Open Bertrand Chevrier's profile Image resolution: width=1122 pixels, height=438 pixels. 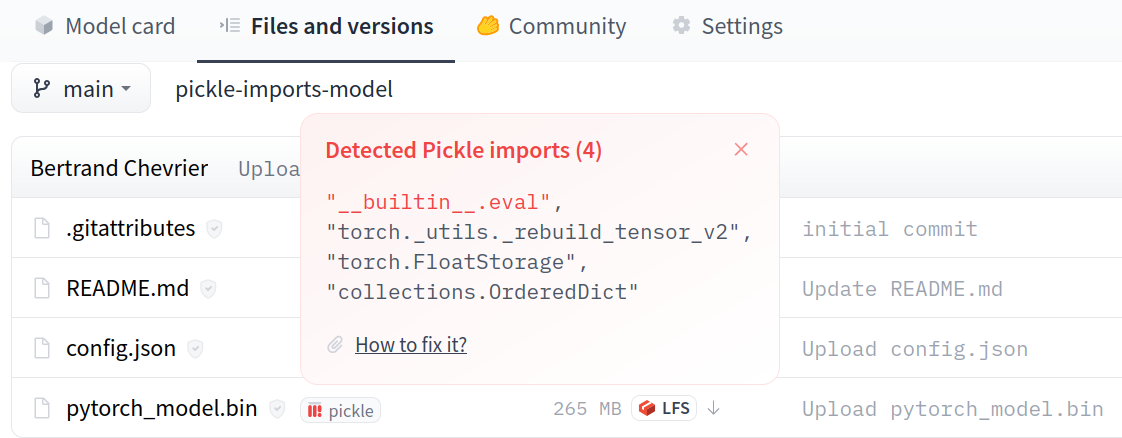click(x=119, y=168)
